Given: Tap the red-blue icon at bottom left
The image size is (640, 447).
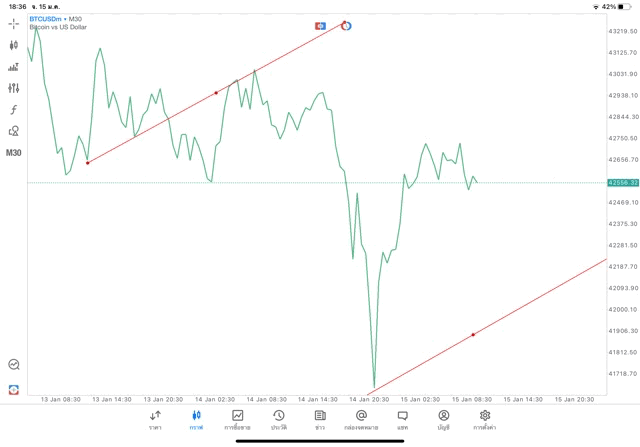Looking at the screenshot, I should (14, 389).
